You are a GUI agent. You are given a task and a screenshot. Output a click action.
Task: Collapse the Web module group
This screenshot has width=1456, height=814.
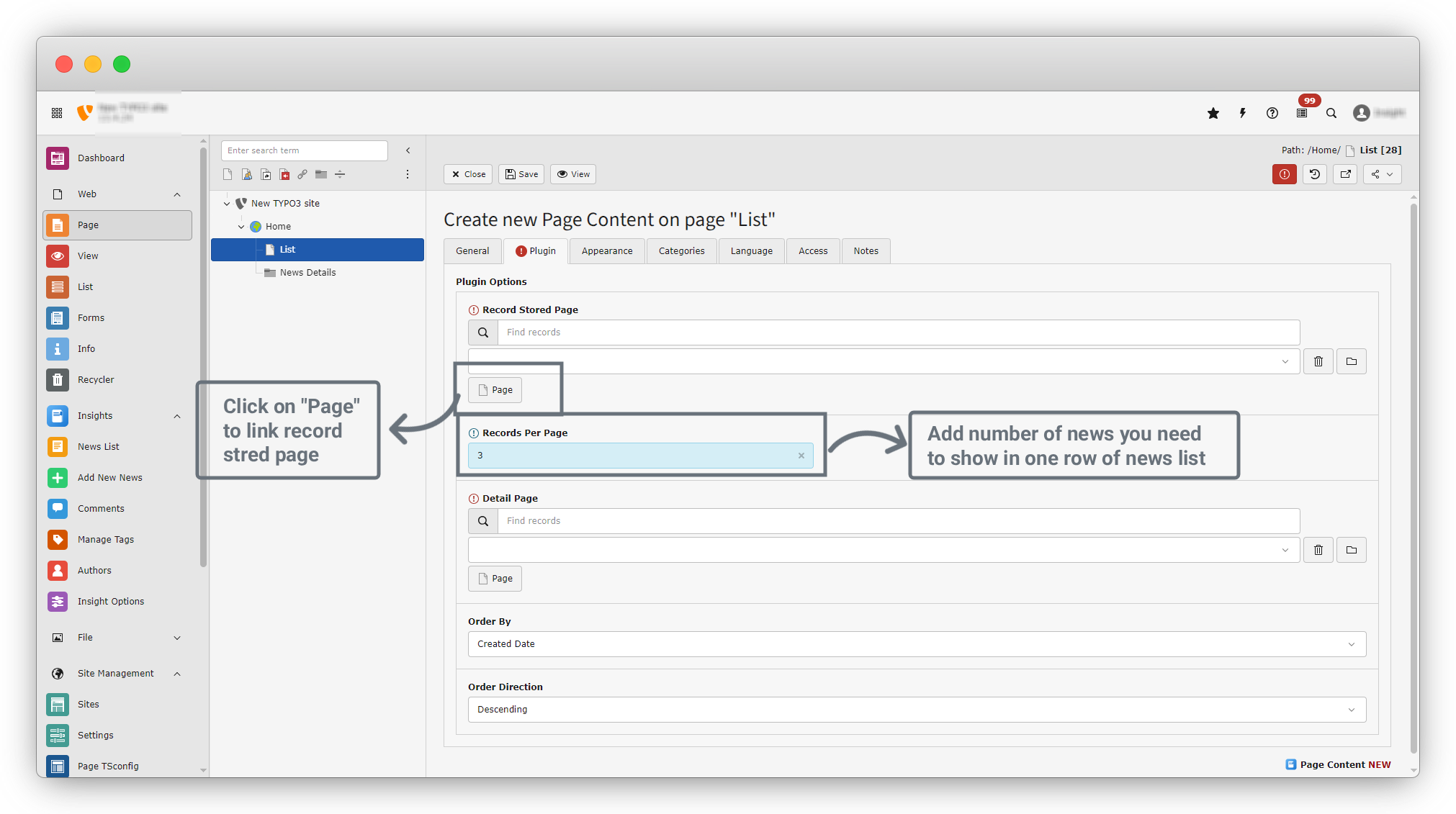pos(177,194)
